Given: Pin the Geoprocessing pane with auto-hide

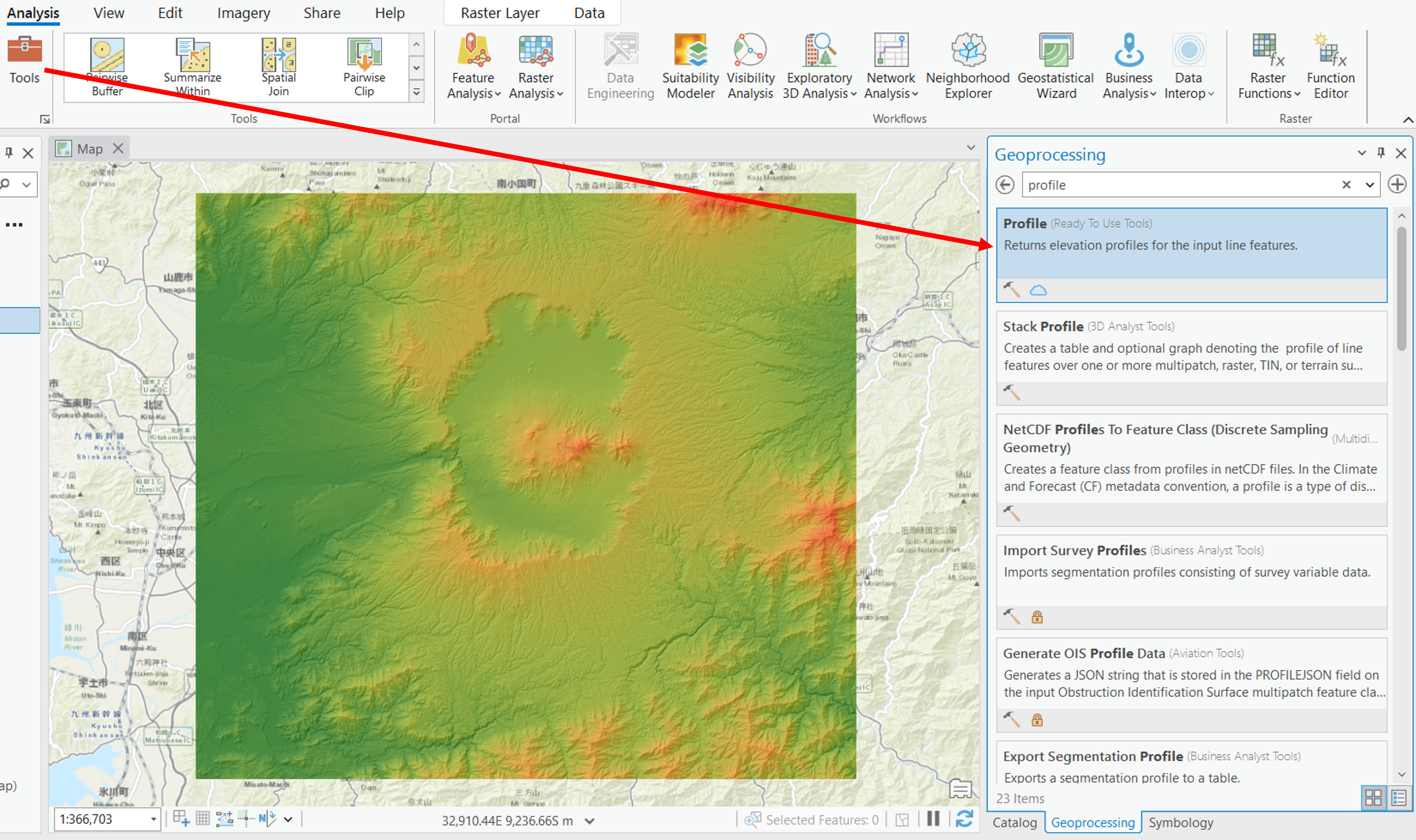Looking at the screenshot, I should click(x=1381, y=153).
